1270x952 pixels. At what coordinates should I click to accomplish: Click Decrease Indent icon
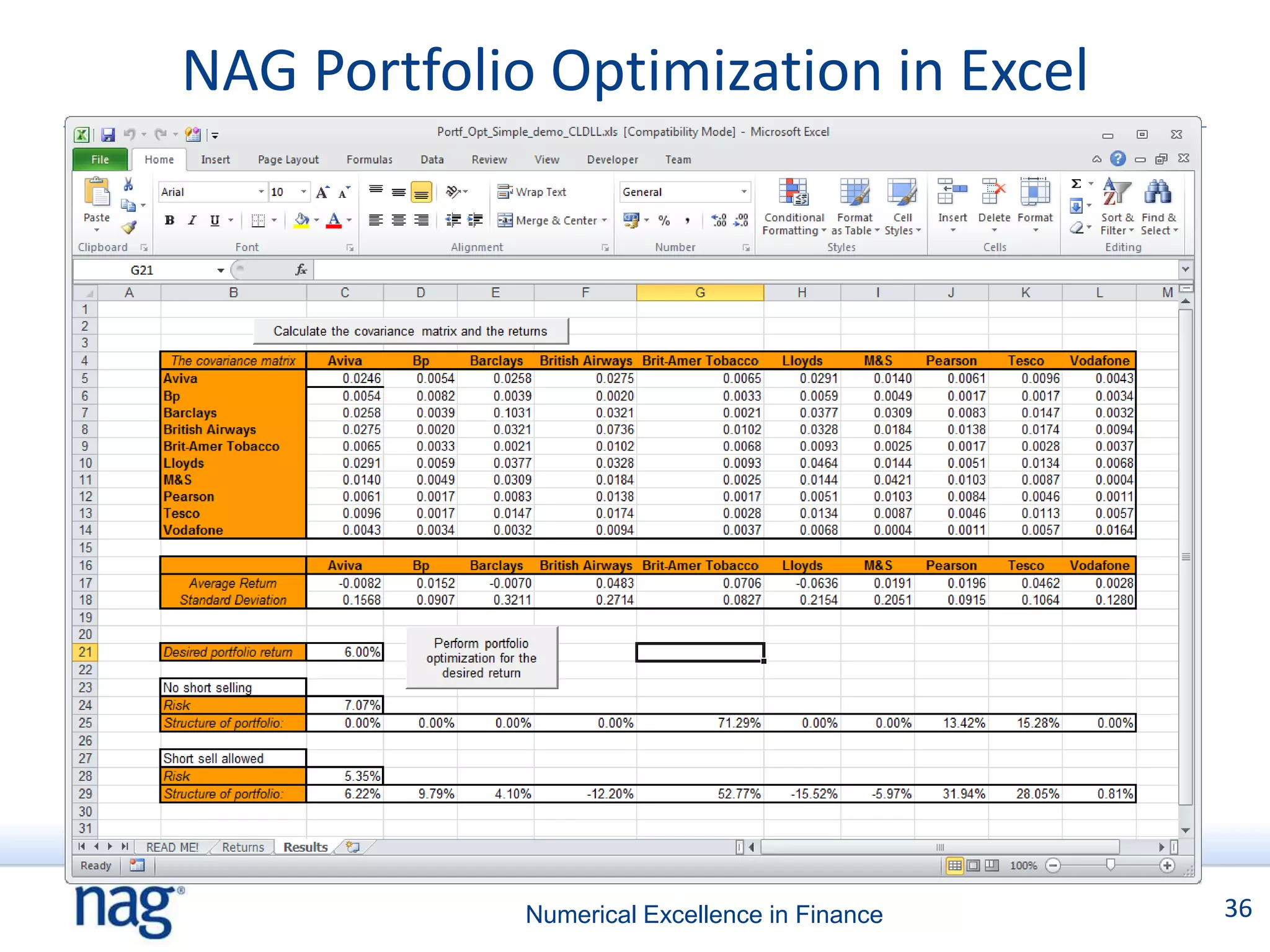coord(453,220)
